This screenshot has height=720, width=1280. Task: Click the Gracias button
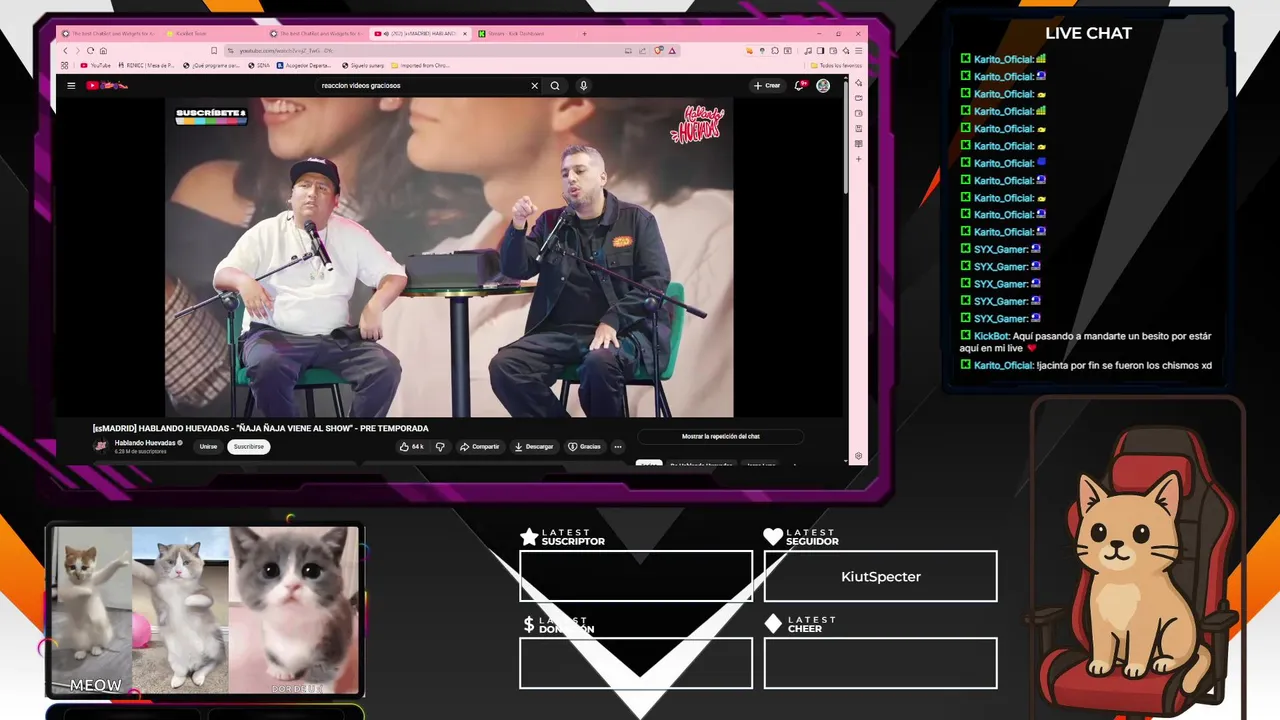click(585, 447)
